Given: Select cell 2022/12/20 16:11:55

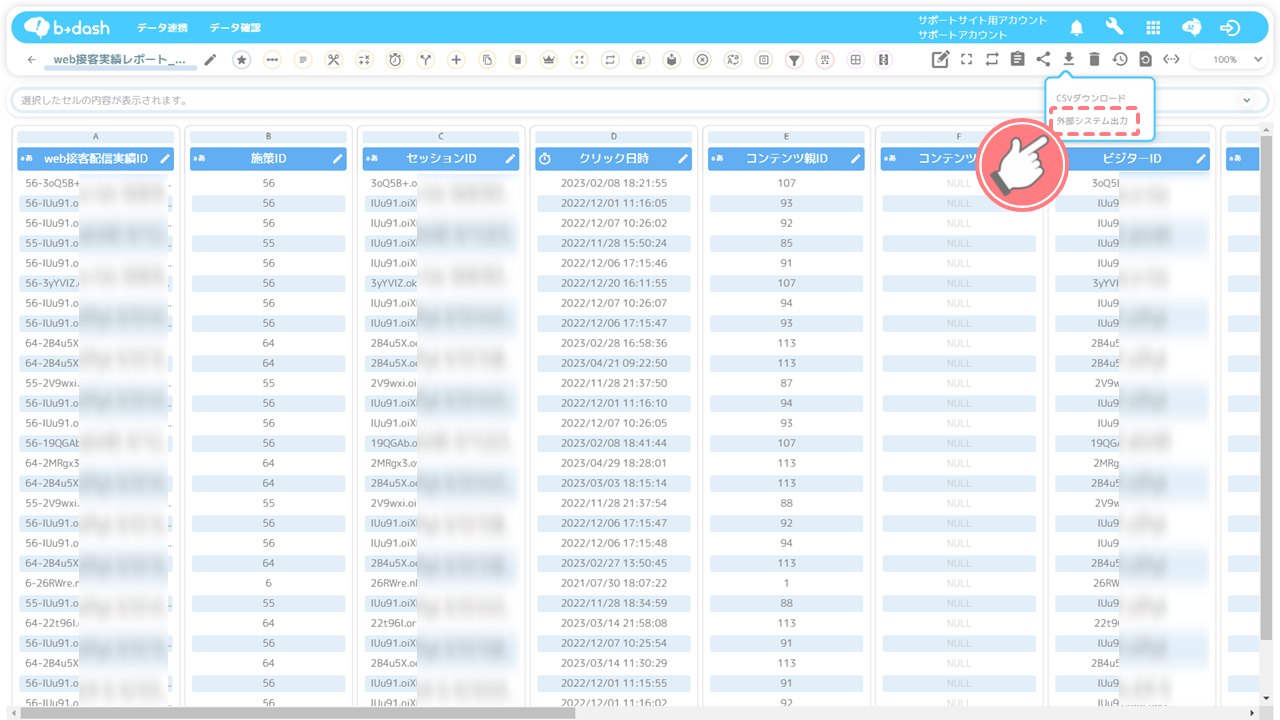Looking at the screenshot, I should tap(614, 283).
